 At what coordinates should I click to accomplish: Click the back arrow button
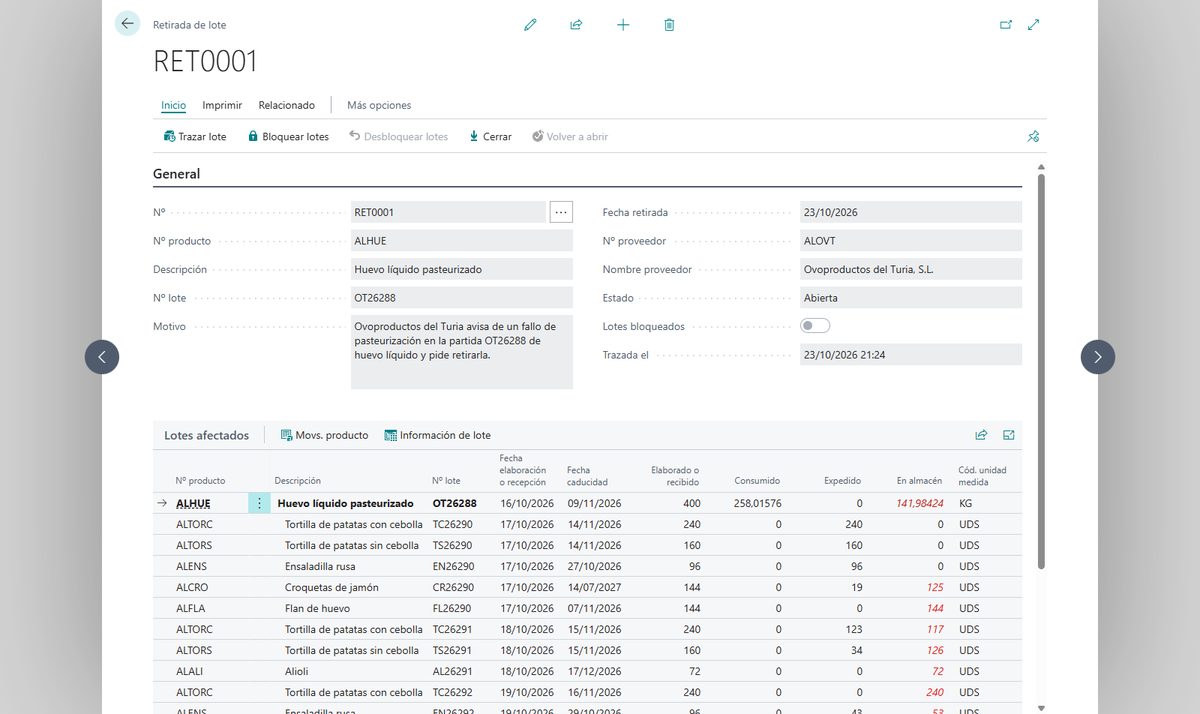[x=127, y=24]
